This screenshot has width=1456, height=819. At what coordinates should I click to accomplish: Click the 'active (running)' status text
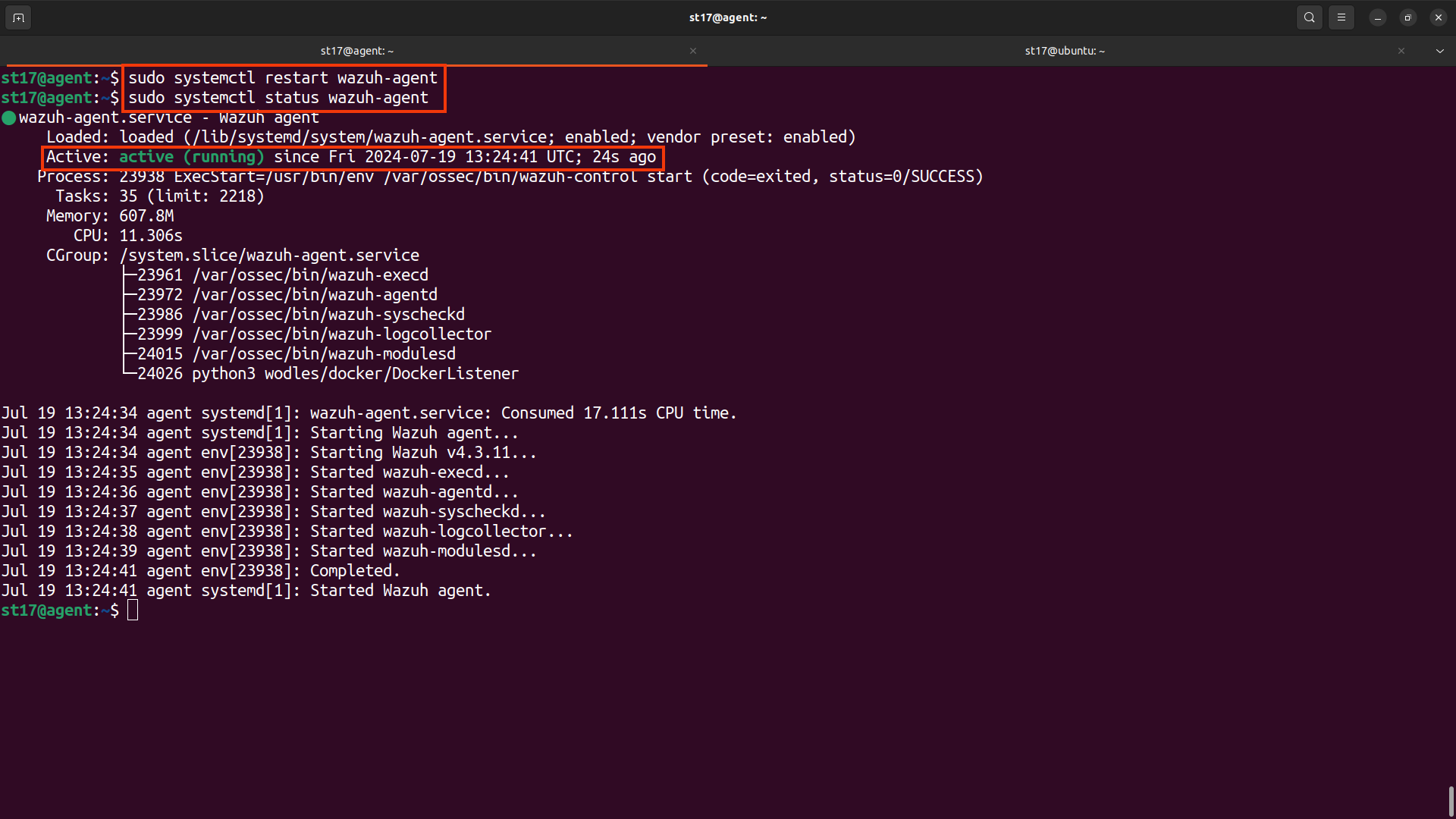pyautogui.click(x=192, y=157)
